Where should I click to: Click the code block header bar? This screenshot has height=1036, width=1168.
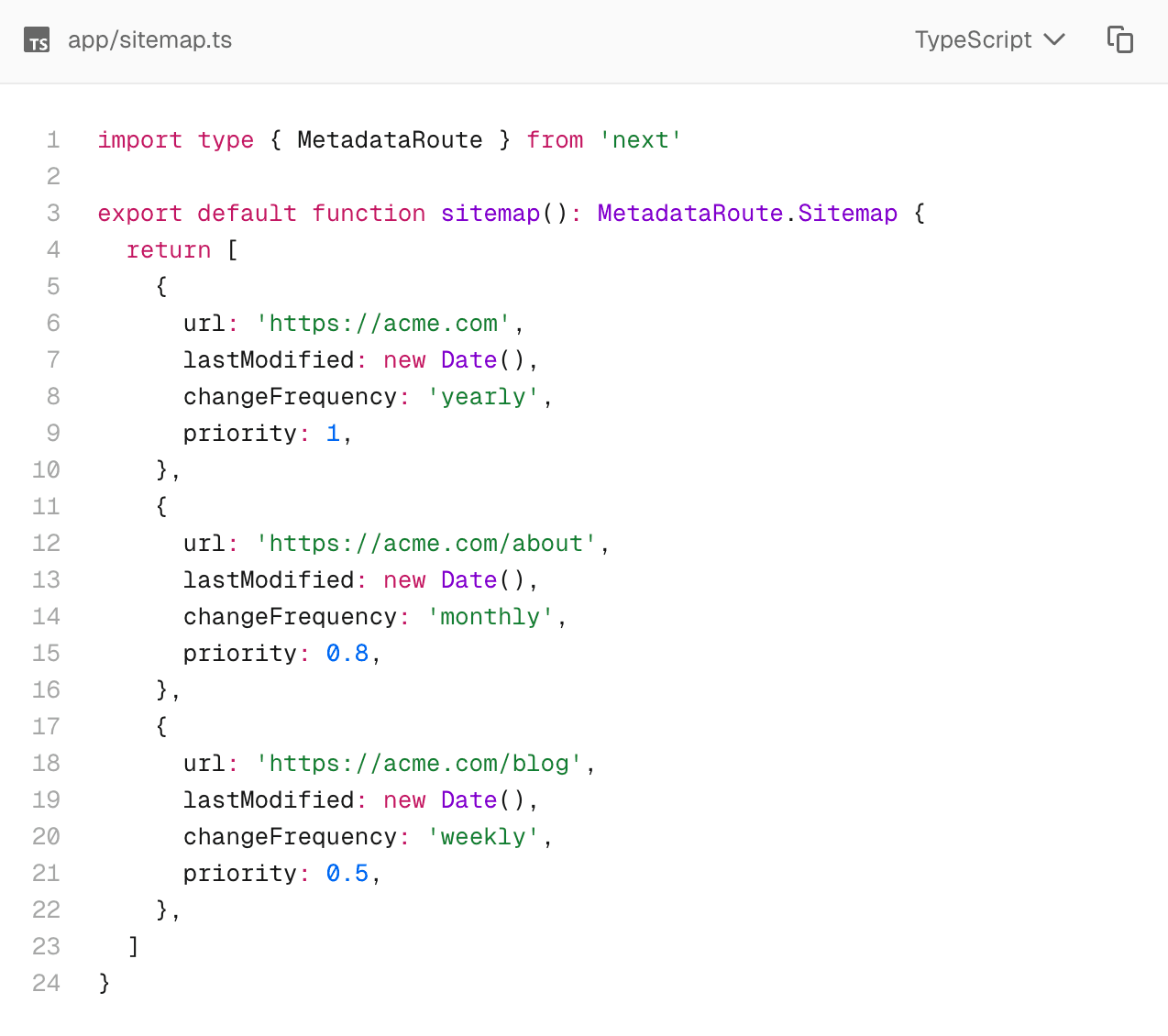tap(584, 40)
